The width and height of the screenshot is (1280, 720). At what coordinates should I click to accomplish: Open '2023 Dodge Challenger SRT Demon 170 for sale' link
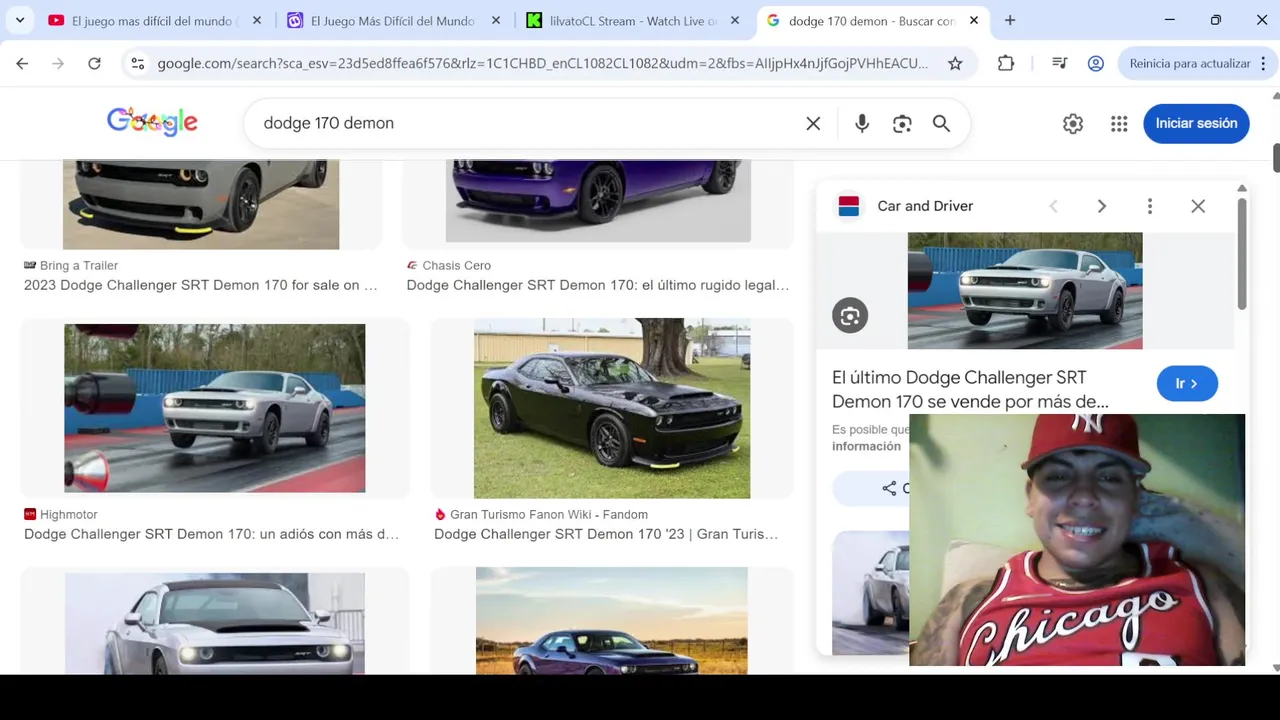tap(200, 285)
